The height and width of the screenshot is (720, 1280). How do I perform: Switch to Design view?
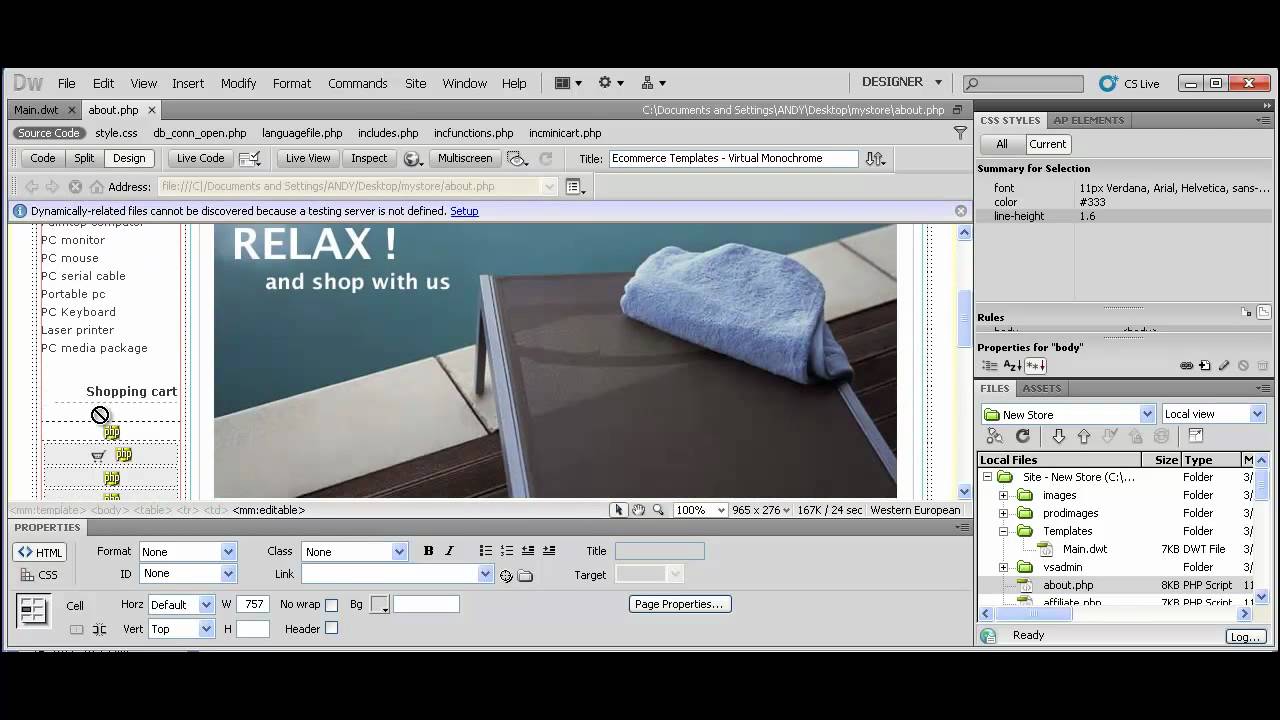[x=129, y=158]
